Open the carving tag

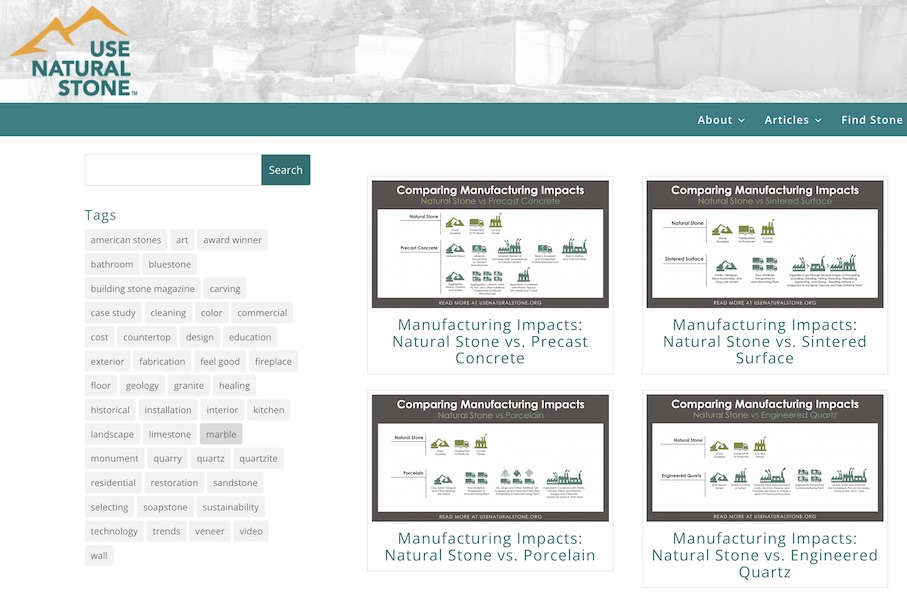(225, 289)
